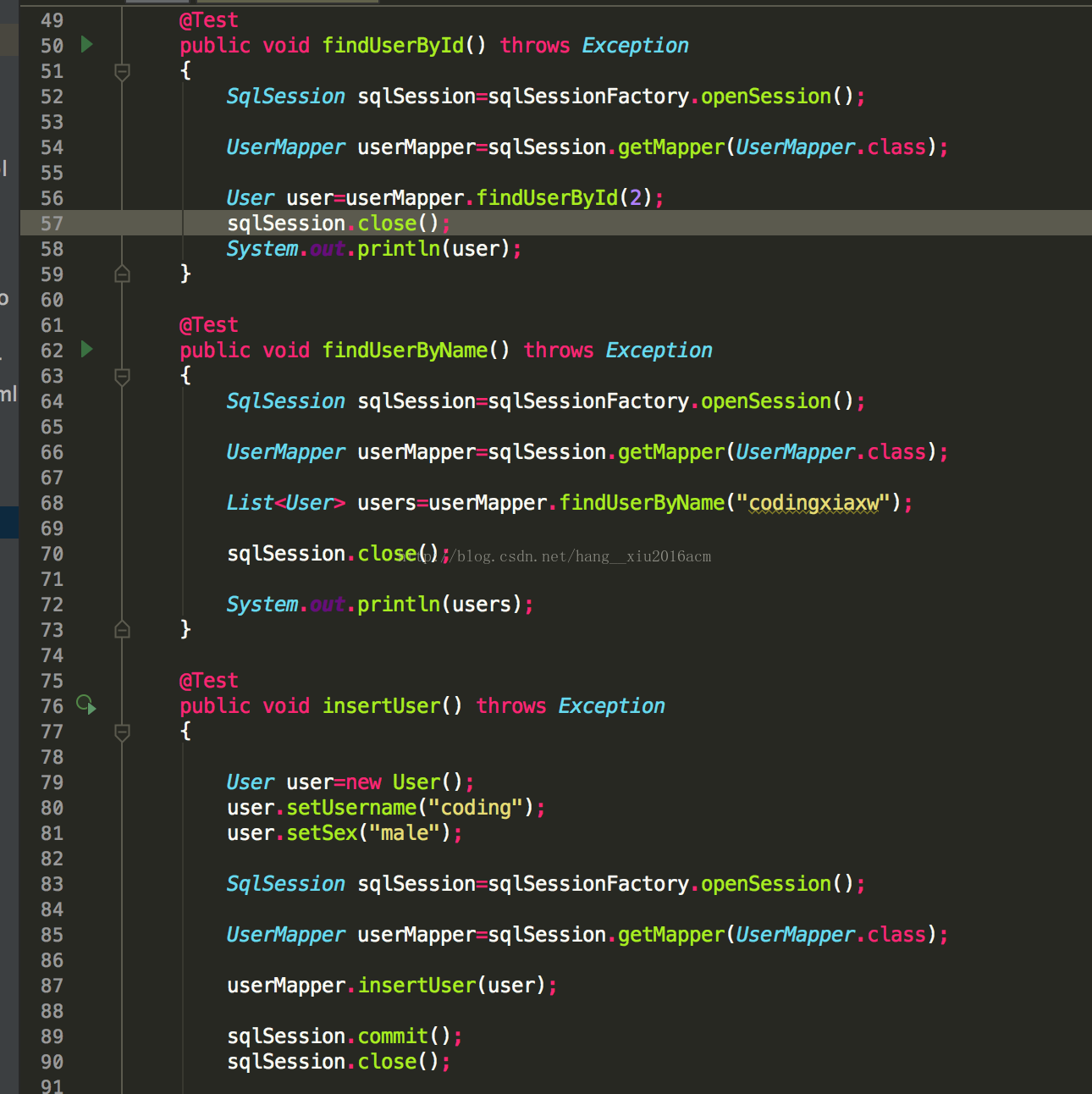
Task: Run the findUserByName test from gutter
Action: pyautogui.click(x=86, y=349)
